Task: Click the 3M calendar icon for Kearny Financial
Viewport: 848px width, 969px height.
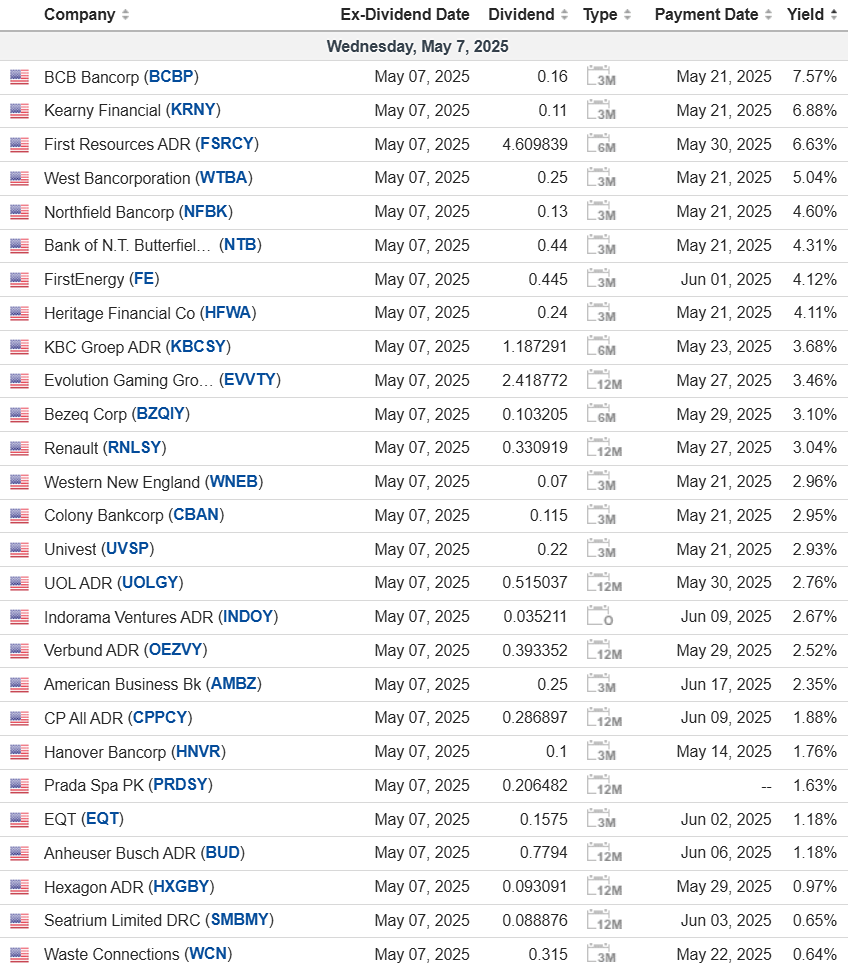Action: click(600, 111)
